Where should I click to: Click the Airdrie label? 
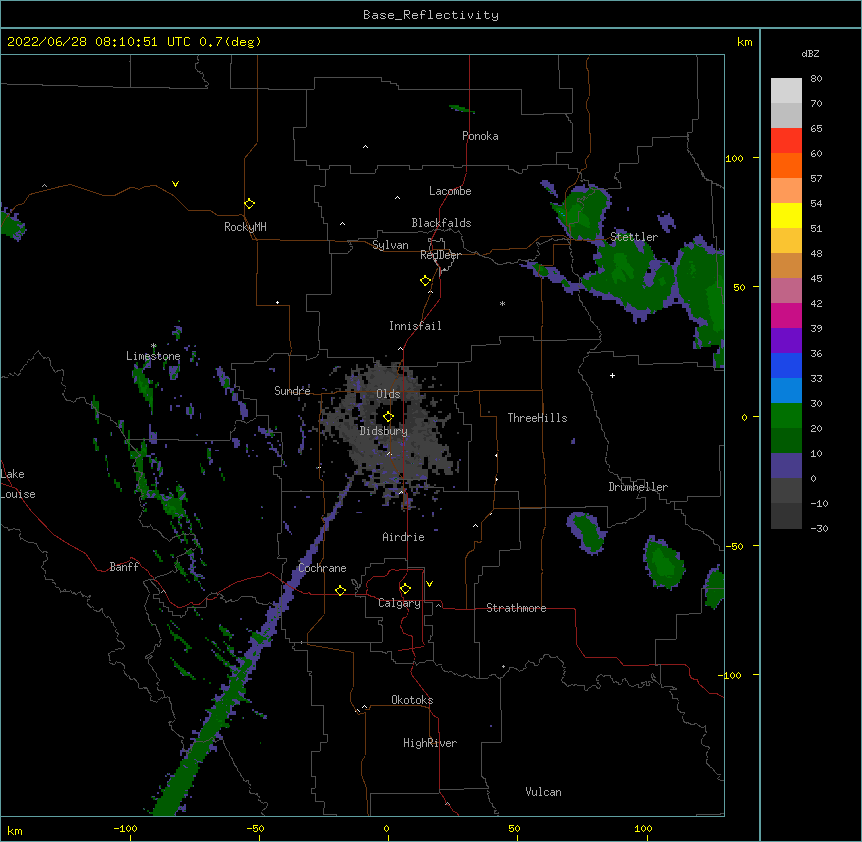click(403, 537)
